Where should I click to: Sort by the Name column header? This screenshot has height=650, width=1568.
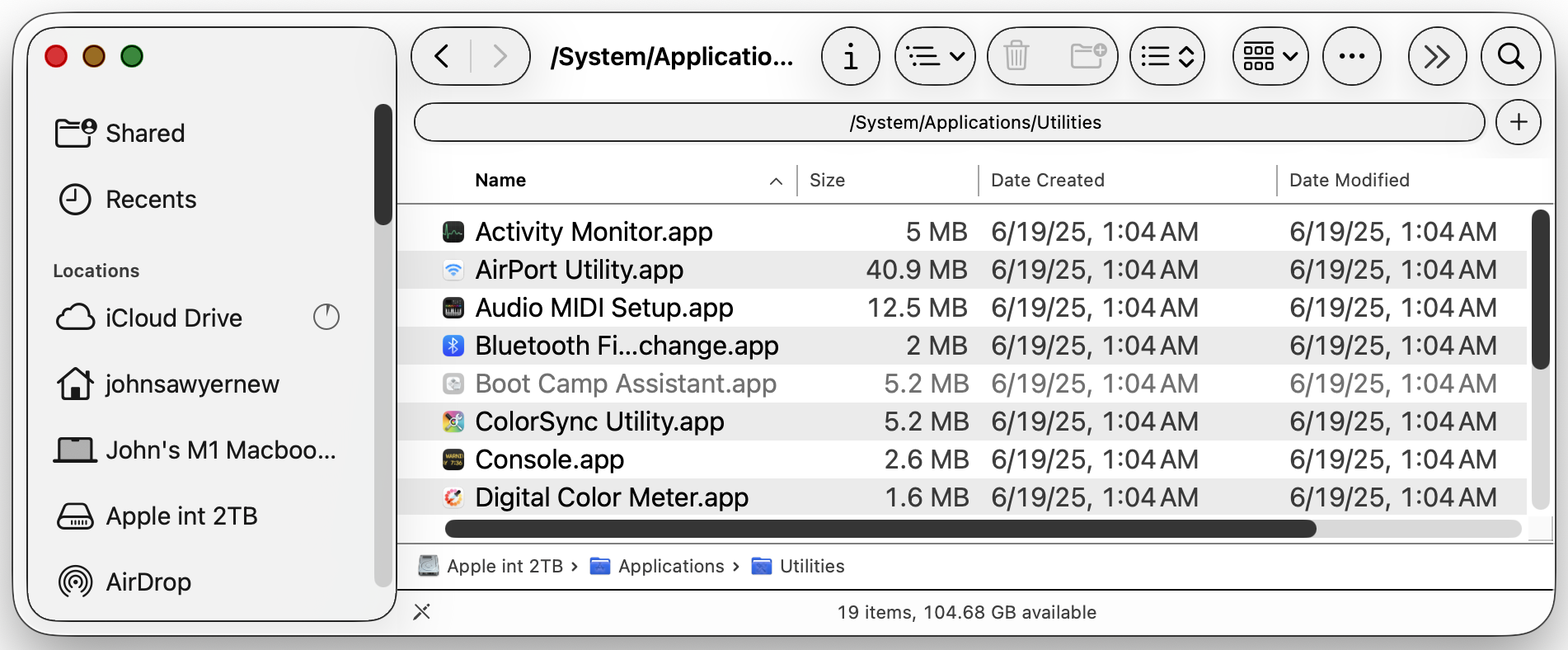tap(500, 181)
